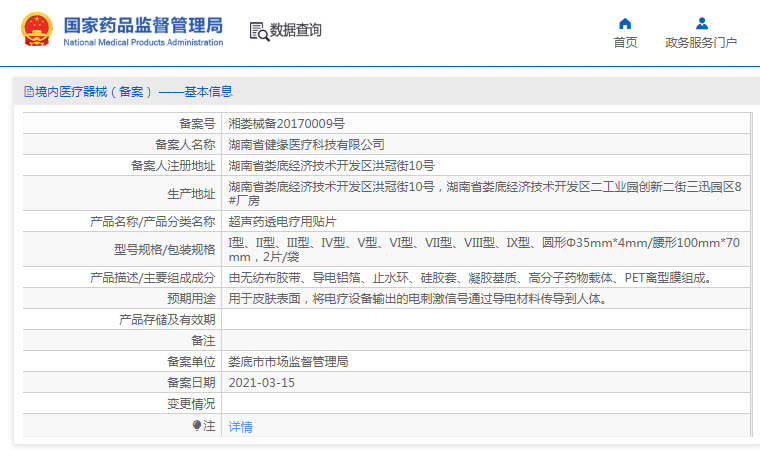Click the 变更情况 label
This screenshot has width=760, height=450.
(191, 404)
